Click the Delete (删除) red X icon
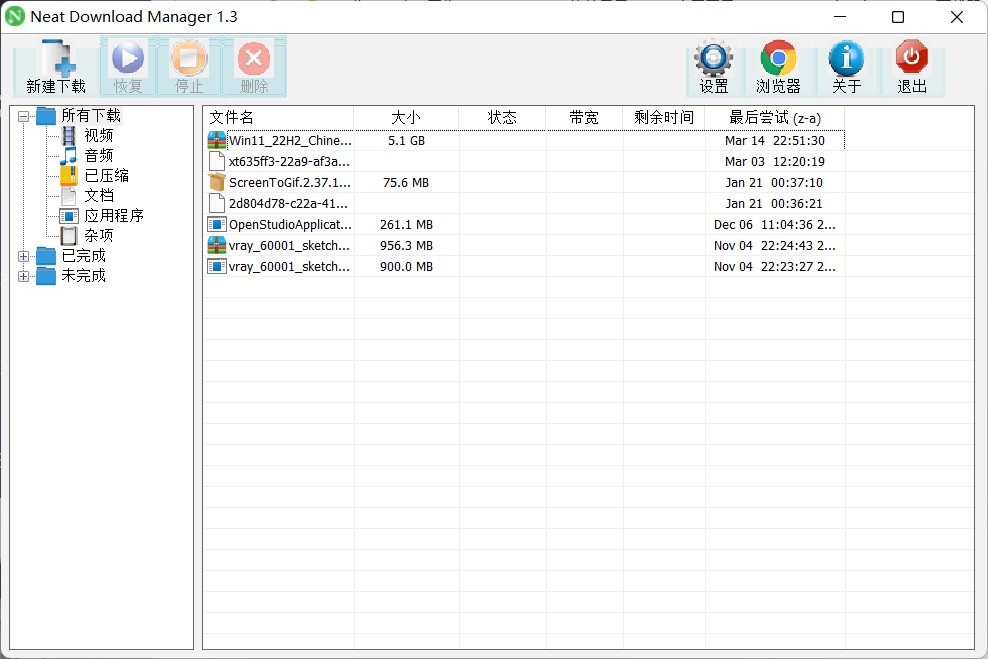This screenshot has width=988, height=659. (x=254, y=58)
